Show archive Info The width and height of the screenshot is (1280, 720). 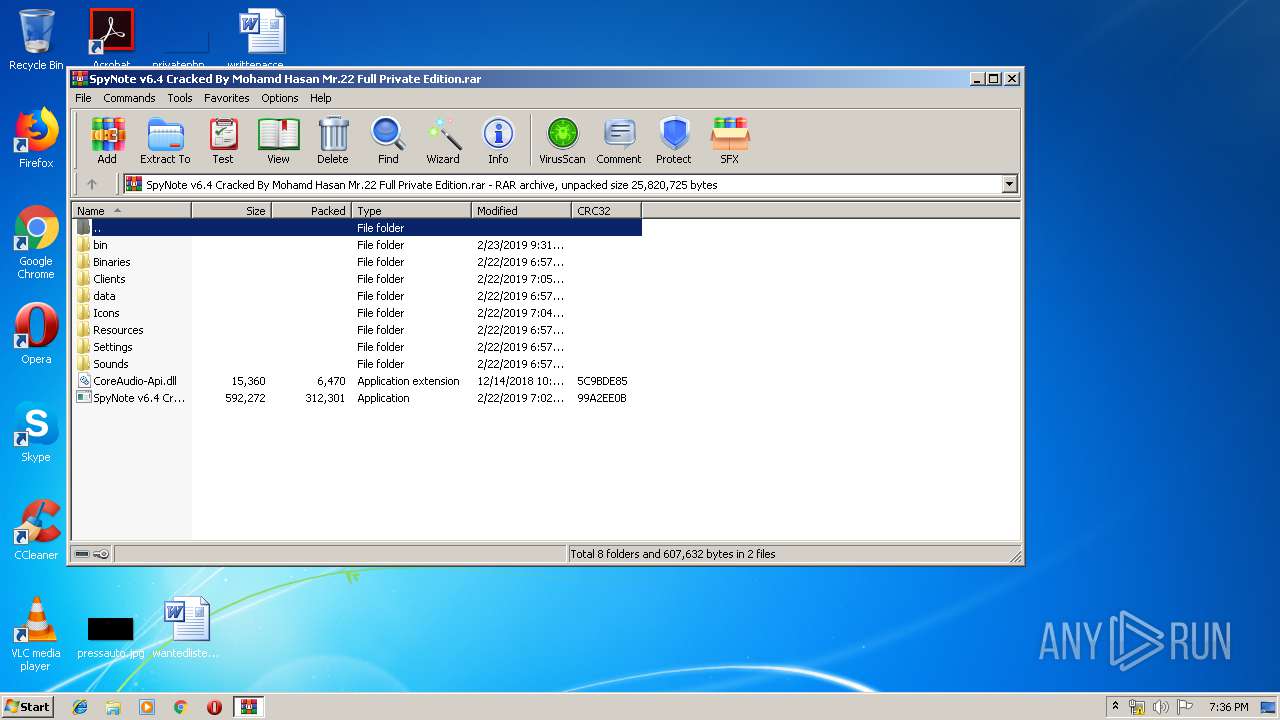point(498,140)
